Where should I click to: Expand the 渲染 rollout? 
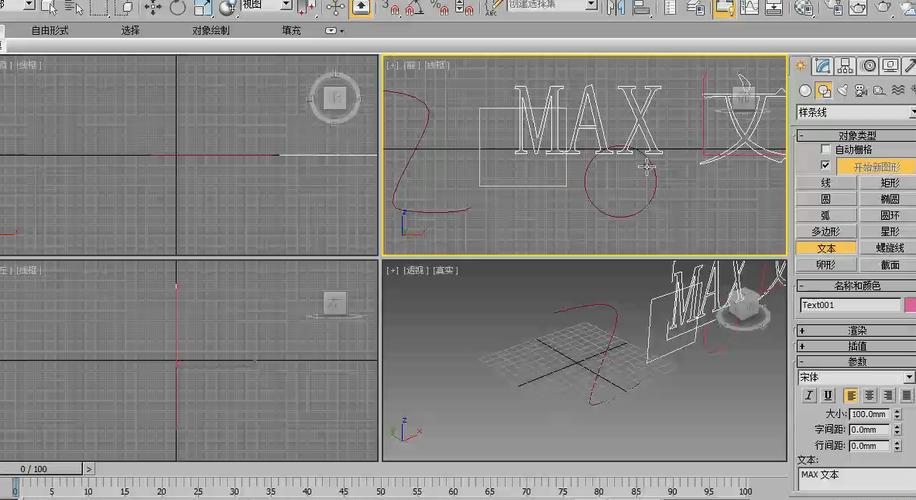click(856, 331)
